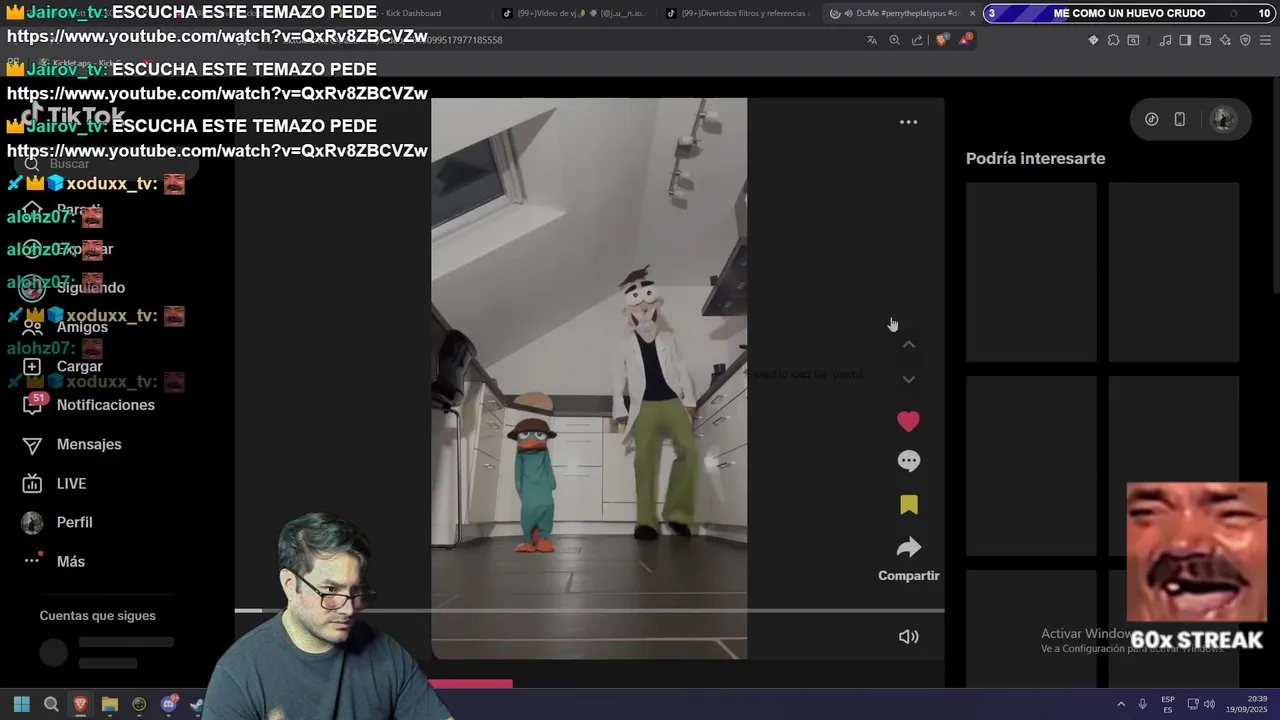Open the Leo AI sparkle icon
The image size is (1280, 720).
[1225, 40]
